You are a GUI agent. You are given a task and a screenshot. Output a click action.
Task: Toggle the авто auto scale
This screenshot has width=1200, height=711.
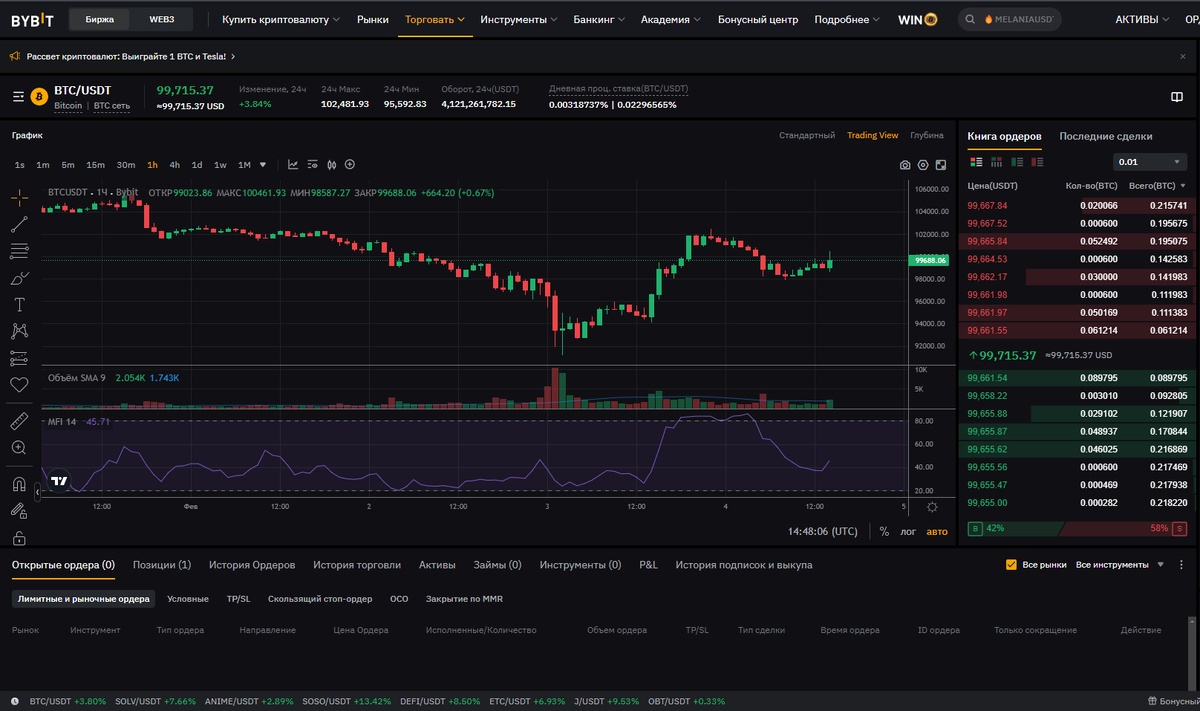(x=937, y=532)
